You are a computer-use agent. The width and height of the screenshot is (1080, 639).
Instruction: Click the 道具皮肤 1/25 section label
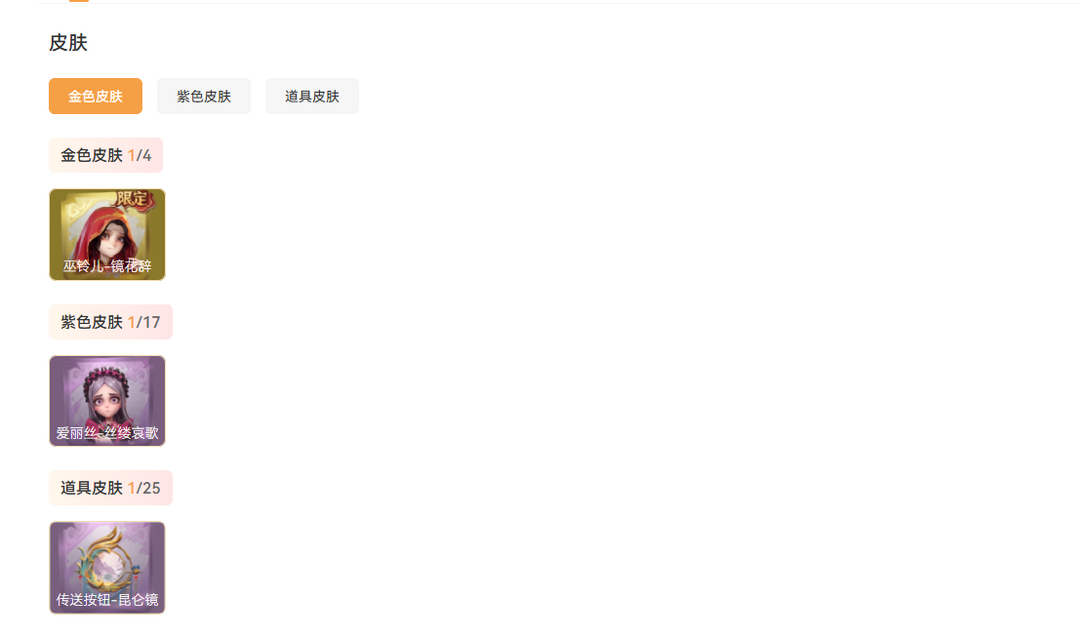tap(110, 488)
